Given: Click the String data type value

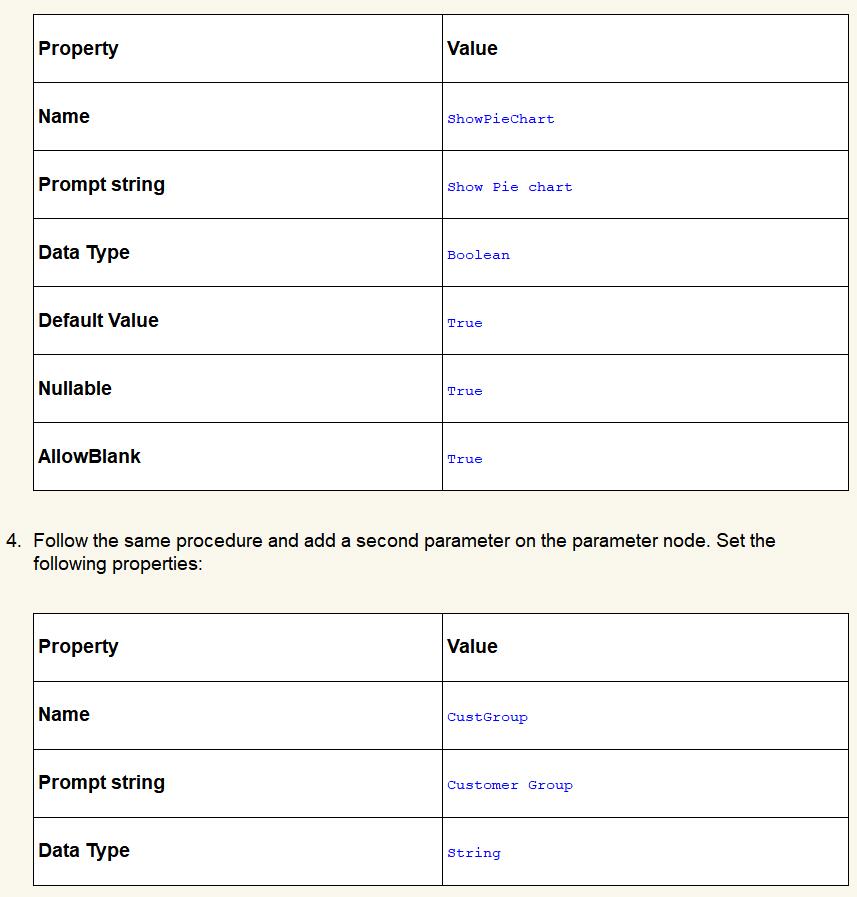Looking at the screenshot, I should [473, 853].
